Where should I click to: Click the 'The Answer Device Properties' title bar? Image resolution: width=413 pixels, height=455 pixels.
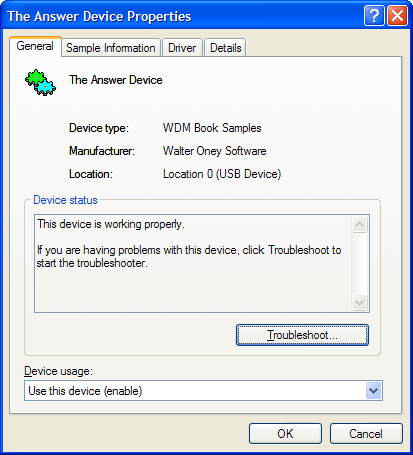point(183,16)
